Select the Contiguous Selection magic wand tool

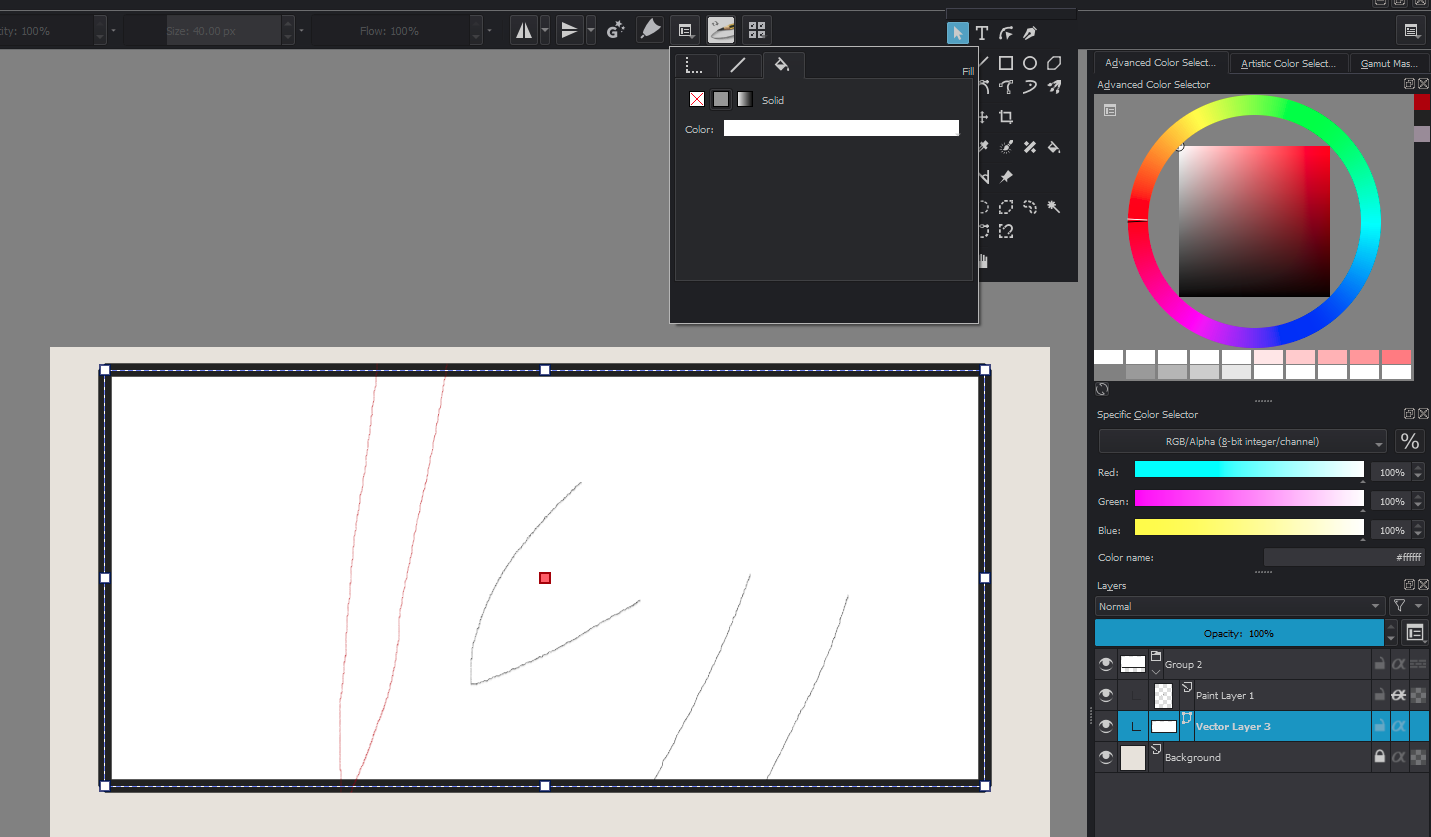pos(1053,207)
